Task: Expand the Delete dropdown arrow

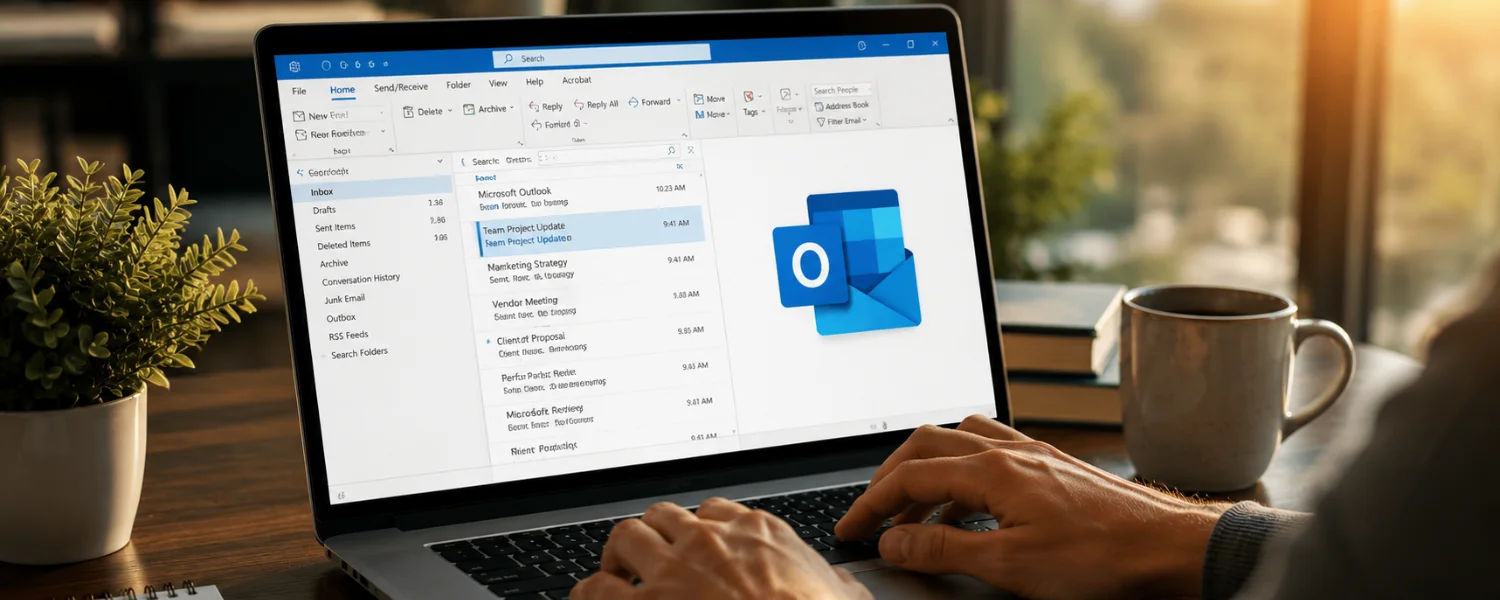Action: [450, 111]
